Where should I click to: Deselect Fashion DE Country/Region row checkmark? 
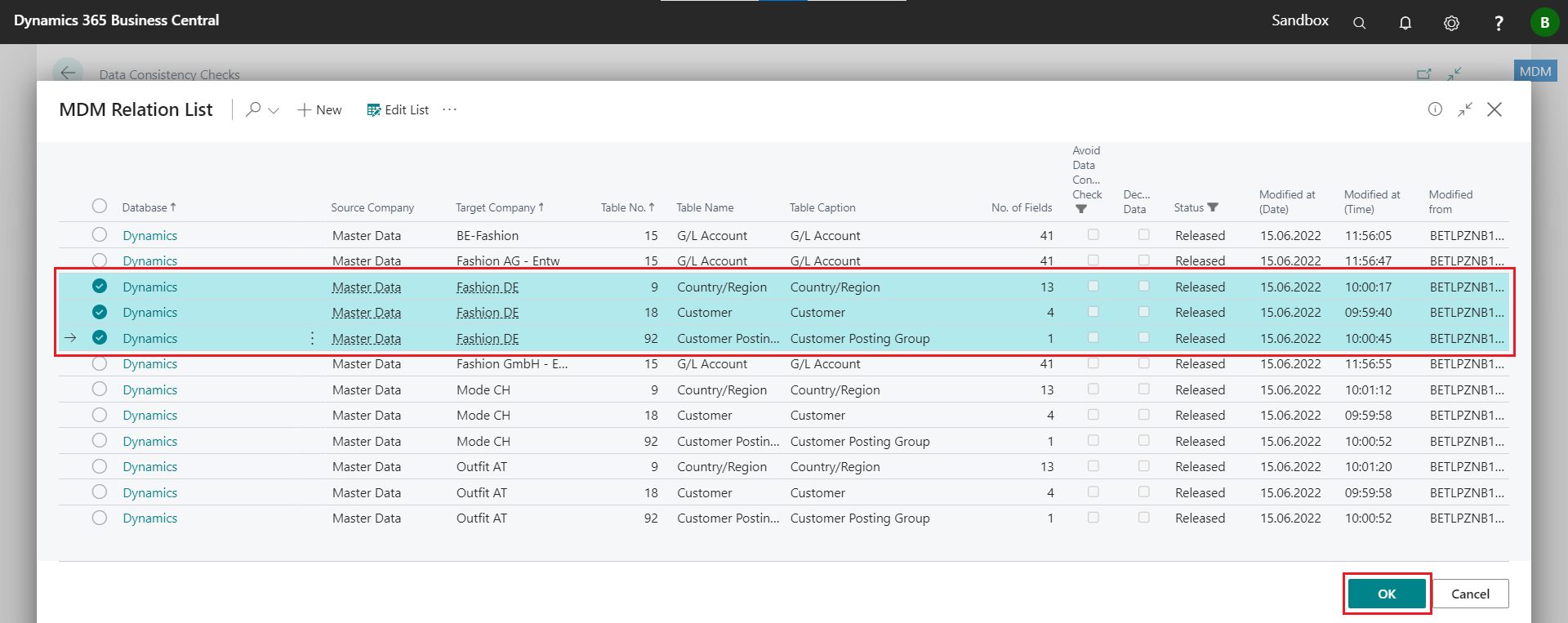pos(100,286)
